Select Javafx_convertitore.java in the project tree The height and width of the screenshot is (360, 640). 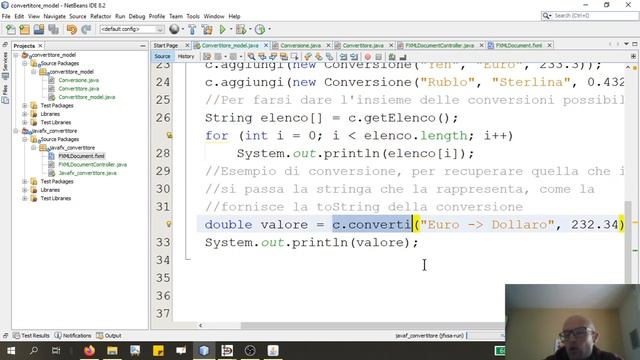pos(87,173)
